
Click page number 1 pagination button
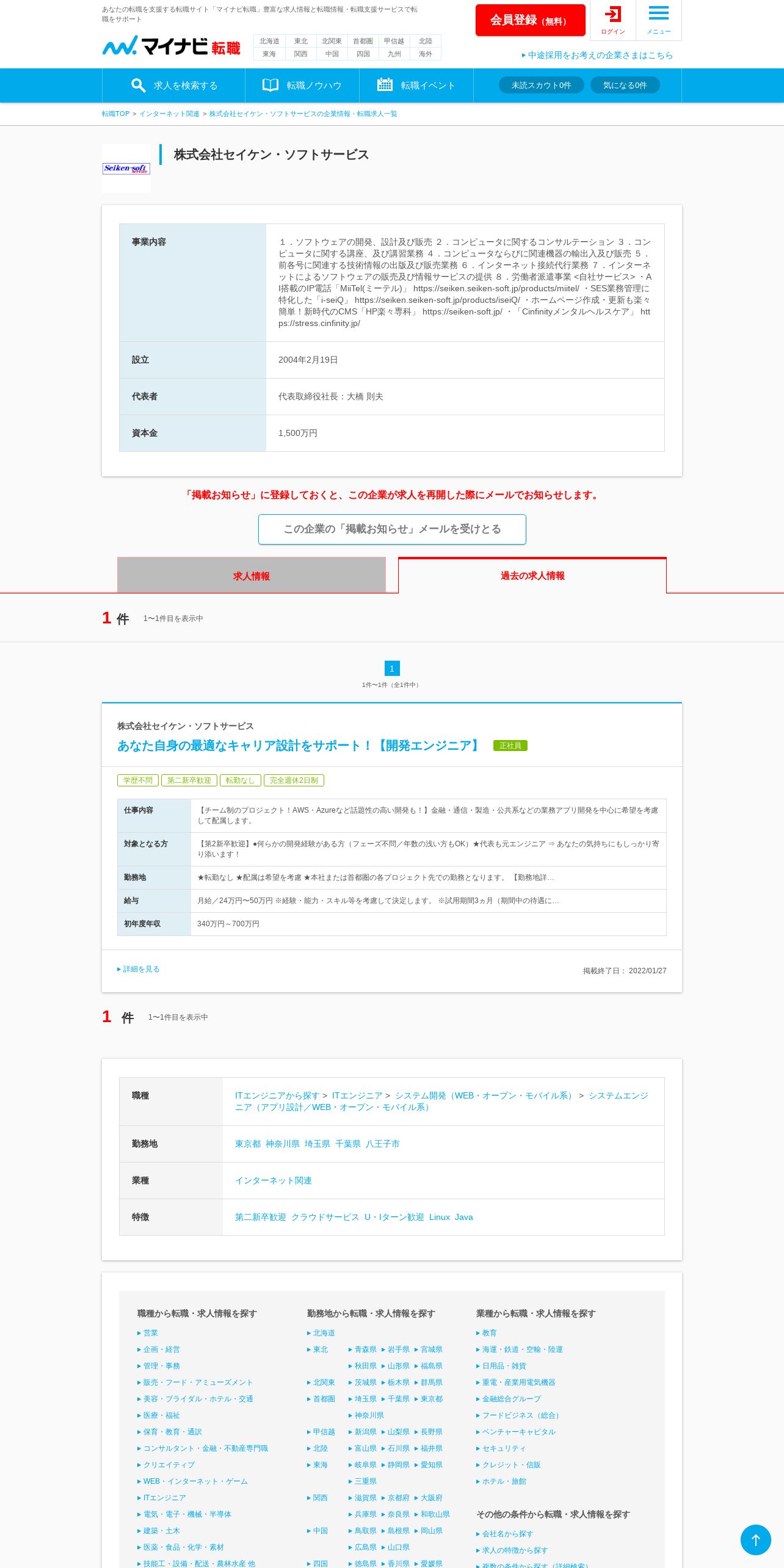pyautogui.click(x=392, y=668)
